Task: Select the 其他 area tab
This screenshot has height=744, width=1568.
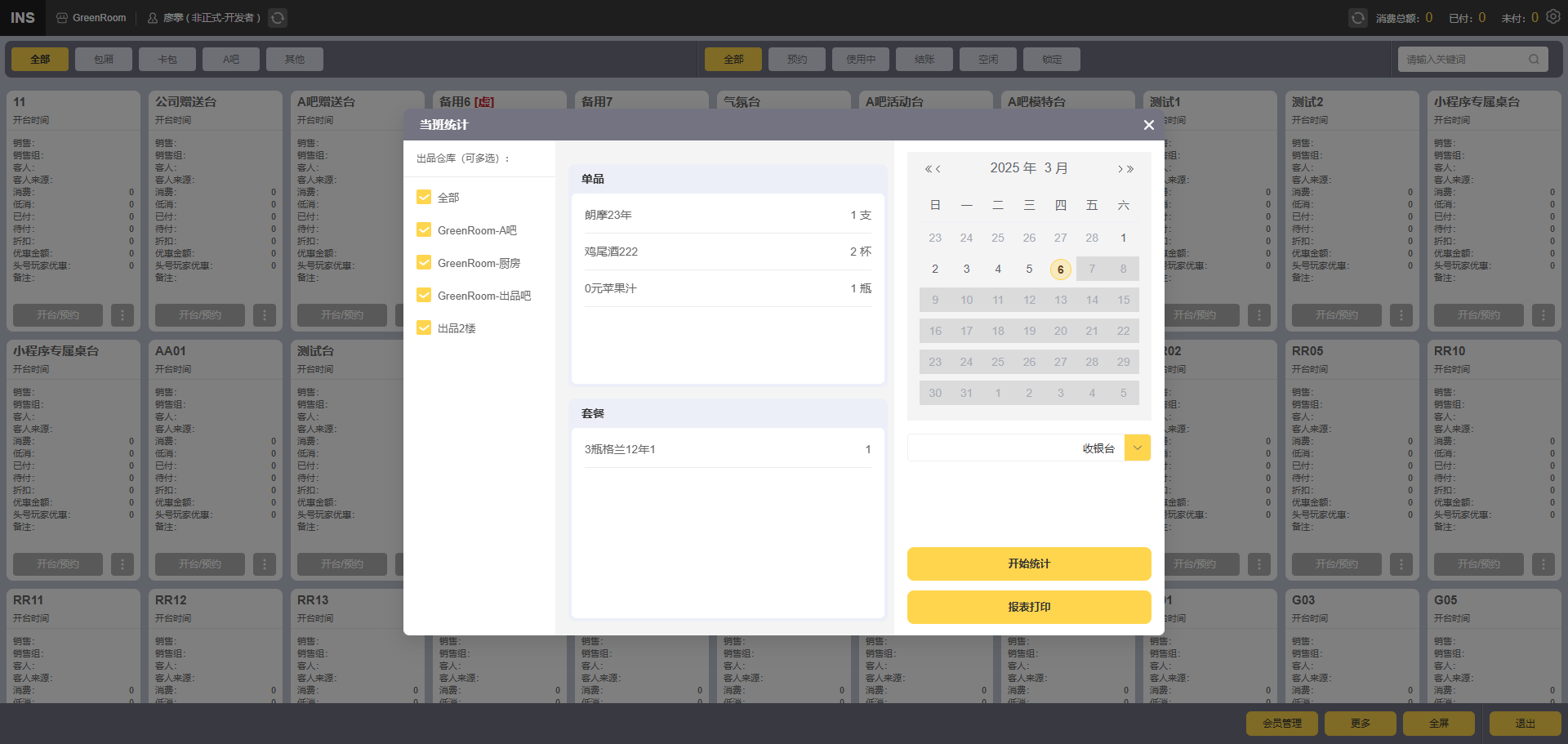Action: point(295,59)
